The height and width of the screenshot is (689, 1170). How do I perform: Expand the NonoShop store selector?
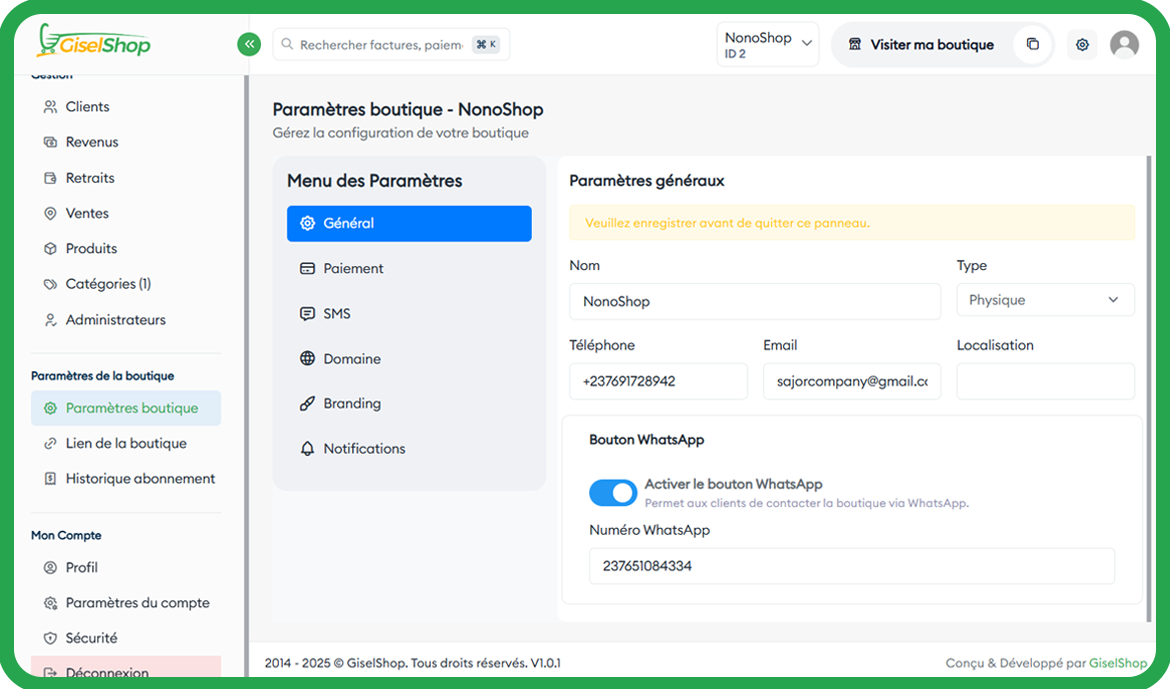click(x=767, y=45)
